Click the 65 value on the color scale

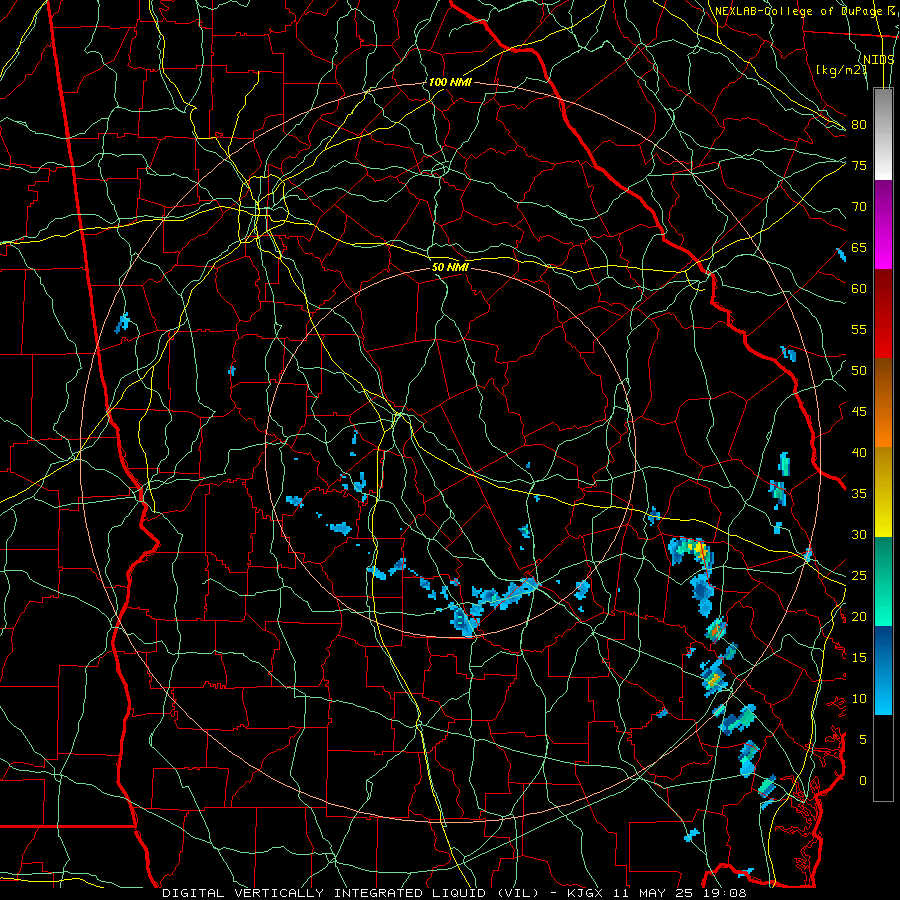859,247
